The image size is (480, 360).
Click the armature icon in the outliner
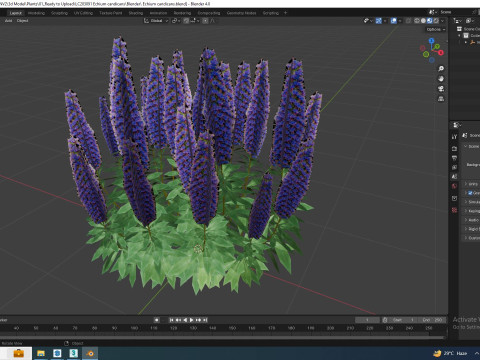[x=472, y=42]
